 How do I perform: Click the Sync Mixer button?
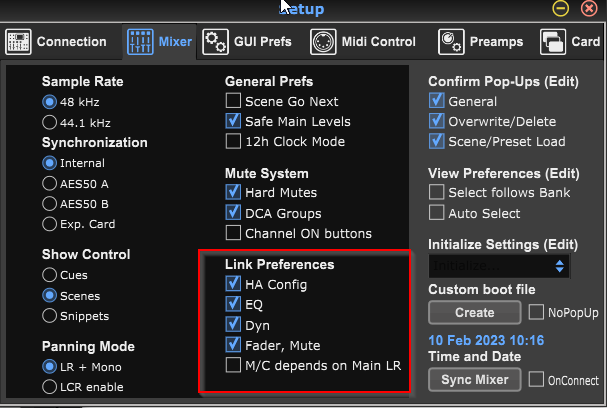[475, 380]
